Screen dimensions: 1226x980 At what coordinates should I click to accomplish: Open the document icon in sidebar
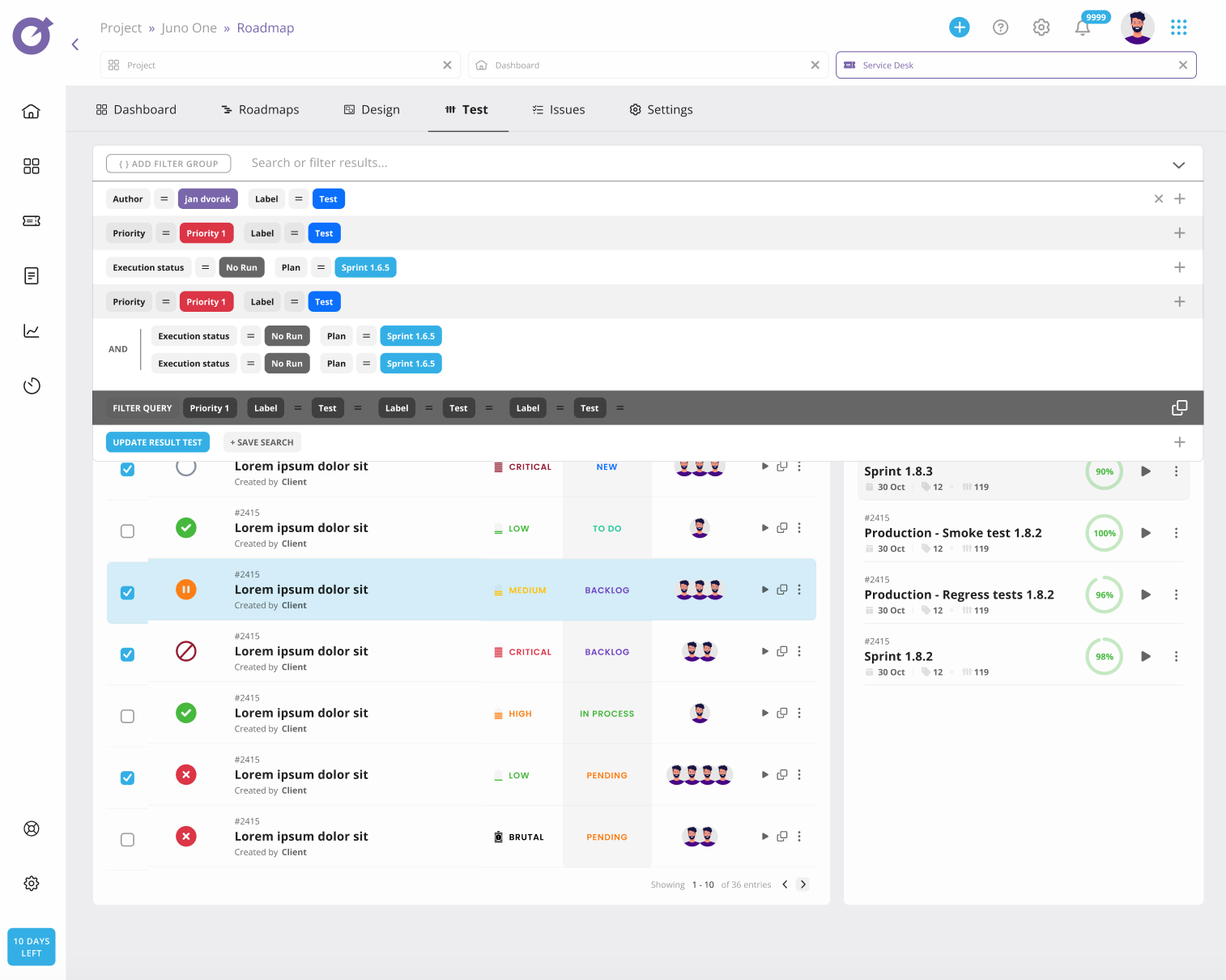click(32, 276)
